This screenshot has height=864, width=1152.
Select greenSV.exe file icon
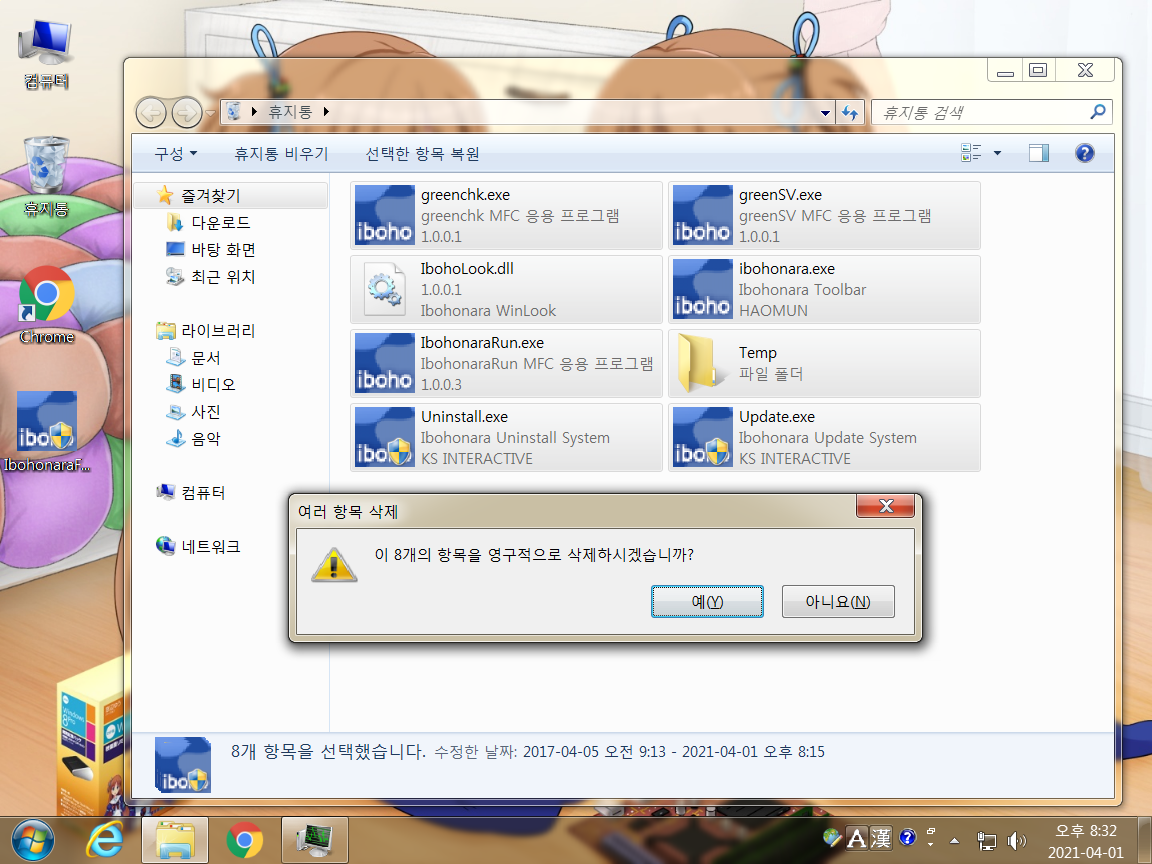[702, 215]
